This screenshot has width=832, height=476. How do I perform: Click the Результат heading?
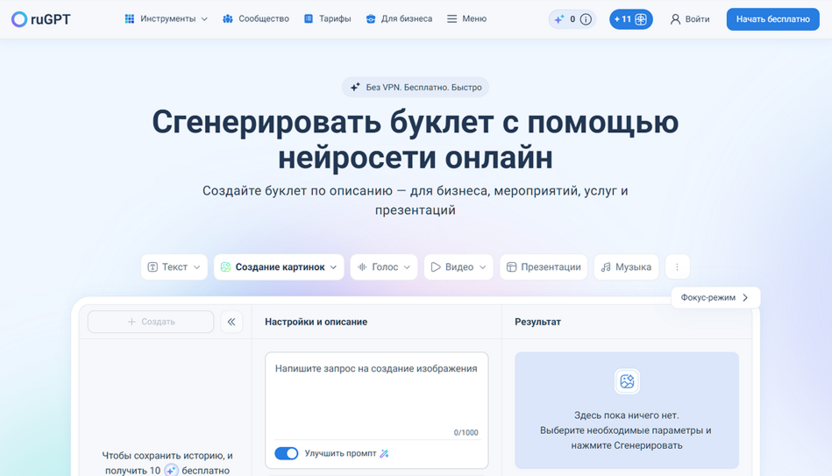tap(538, 322)
